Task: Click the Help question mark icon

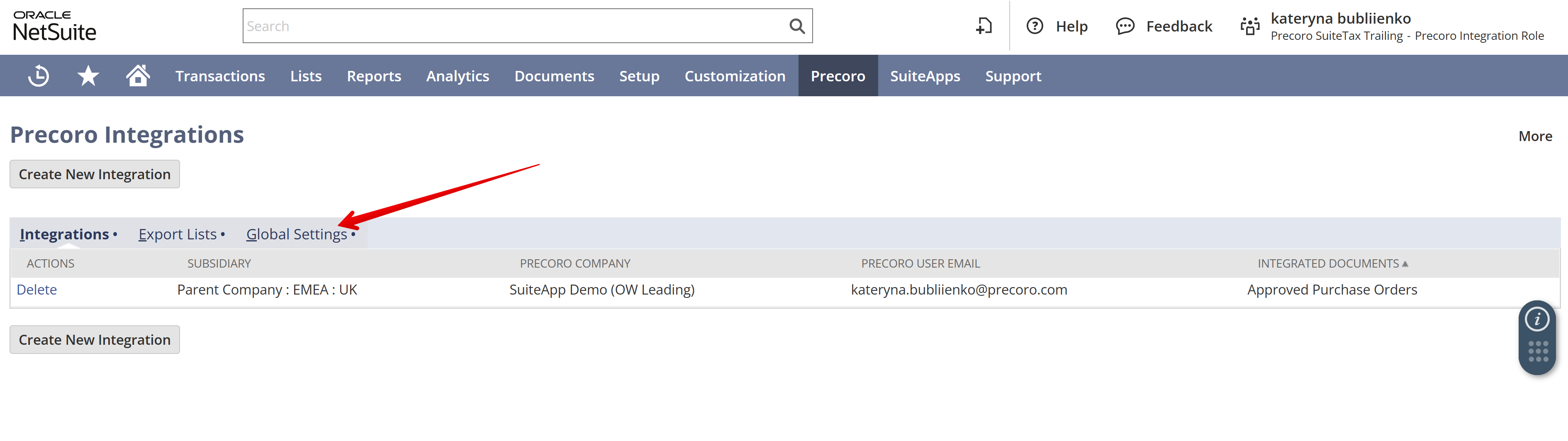Action: point(1035,26)
